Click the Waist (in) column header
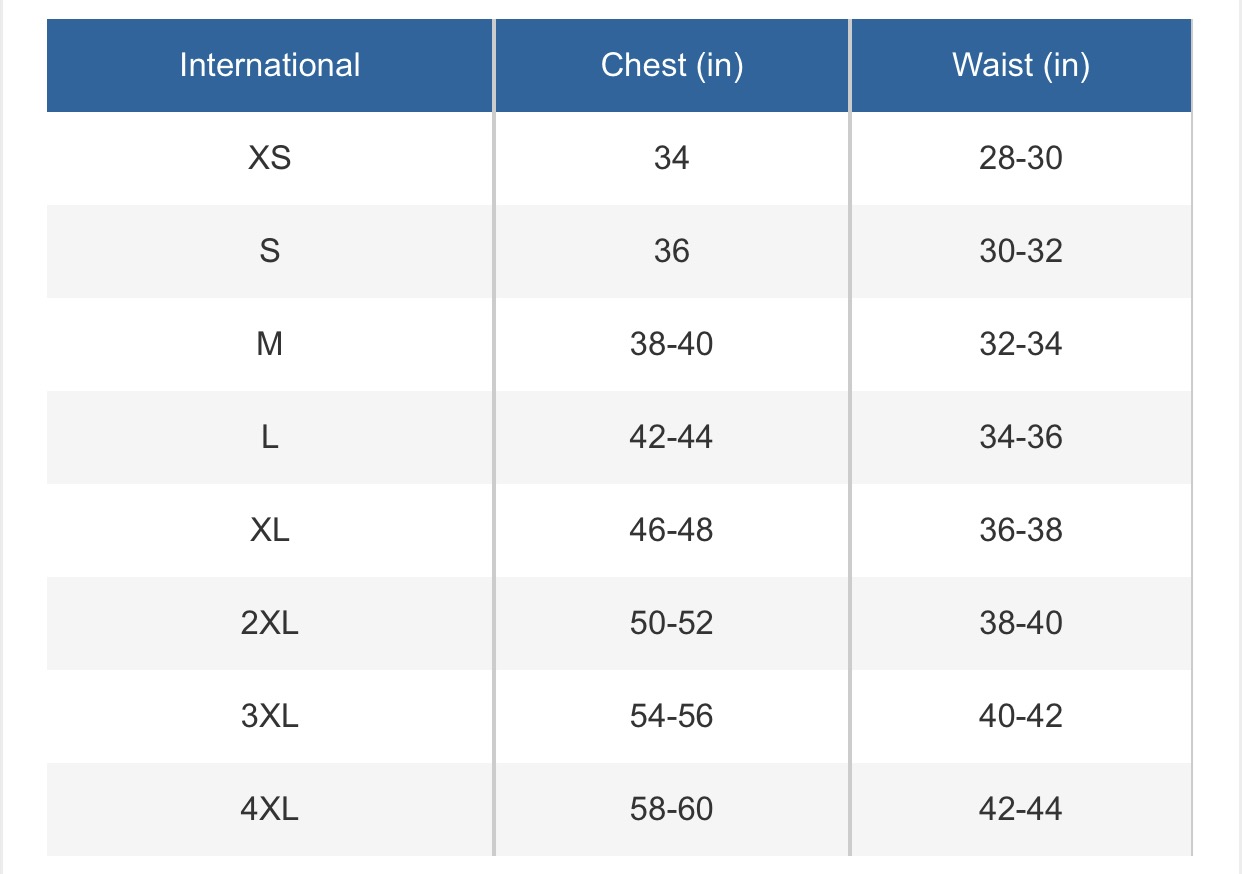The width and height of the screenshot is (1242, 874). tap(1021, 66)
